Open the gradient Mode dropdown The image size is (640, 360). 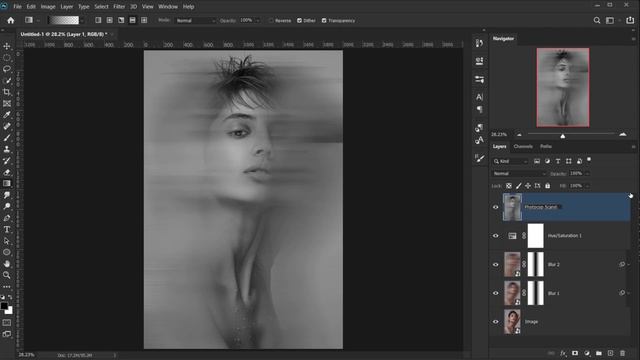click(195, 20)
